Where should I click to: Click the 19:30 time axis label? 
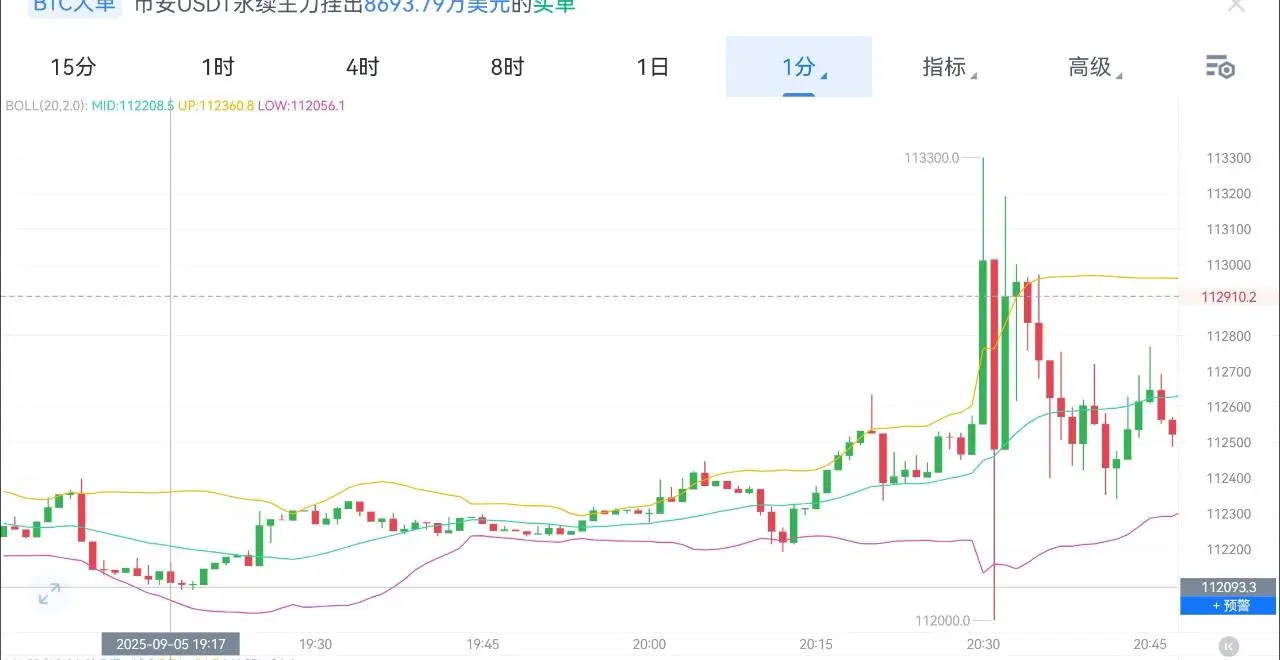[x=315, y=644]
